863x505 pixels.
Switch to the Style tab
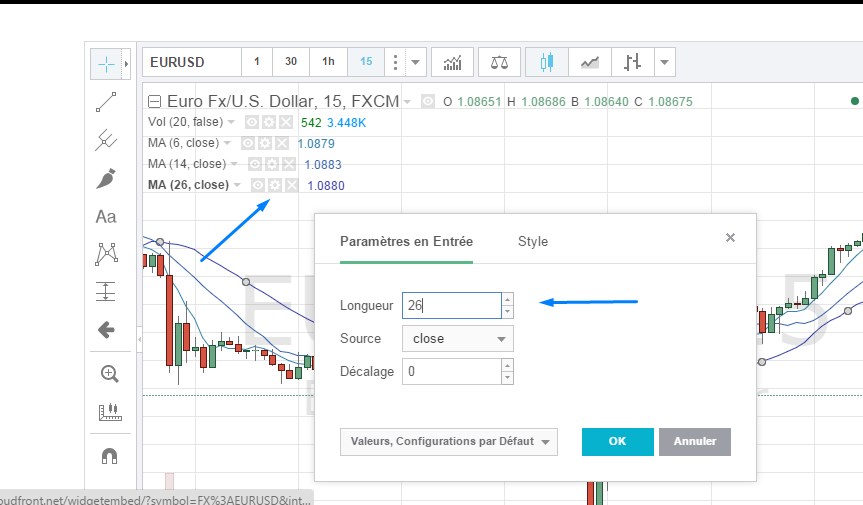click(x=532, y=241)
